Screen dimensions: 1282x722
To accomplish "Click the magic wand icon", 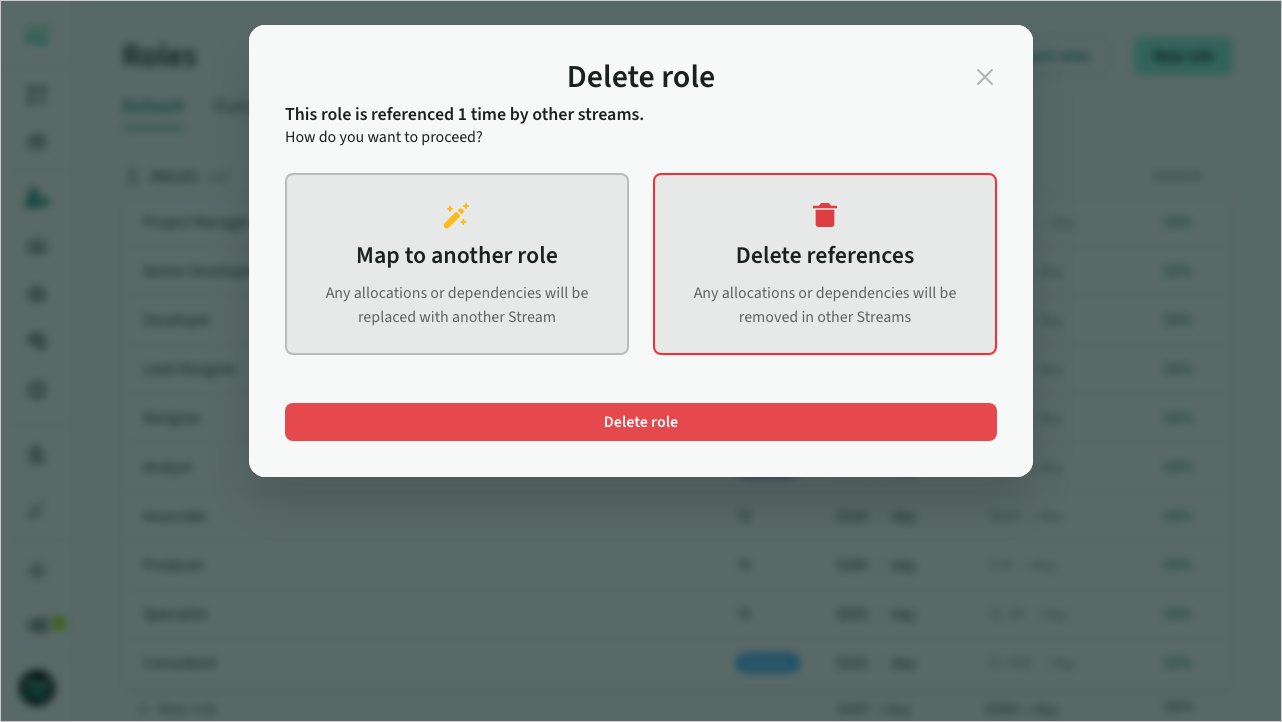I will pos(457,215).
